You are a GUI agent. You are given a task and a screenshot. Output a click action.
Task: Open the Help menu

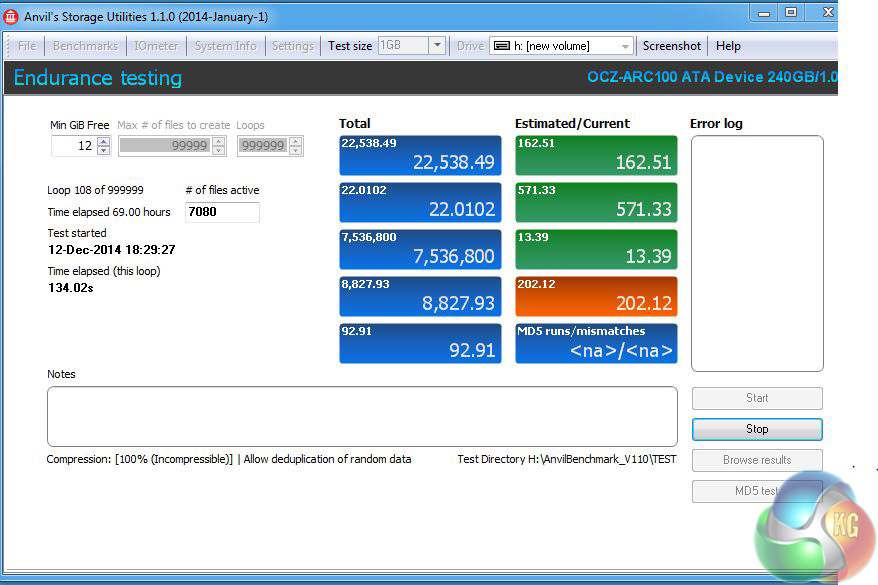[728, 46]
